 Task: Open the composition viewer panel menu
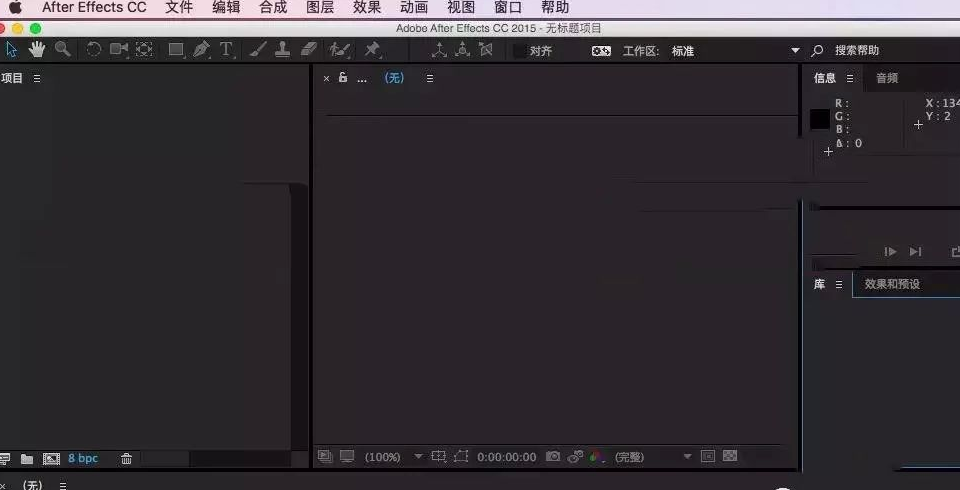[x=430, y=78]
